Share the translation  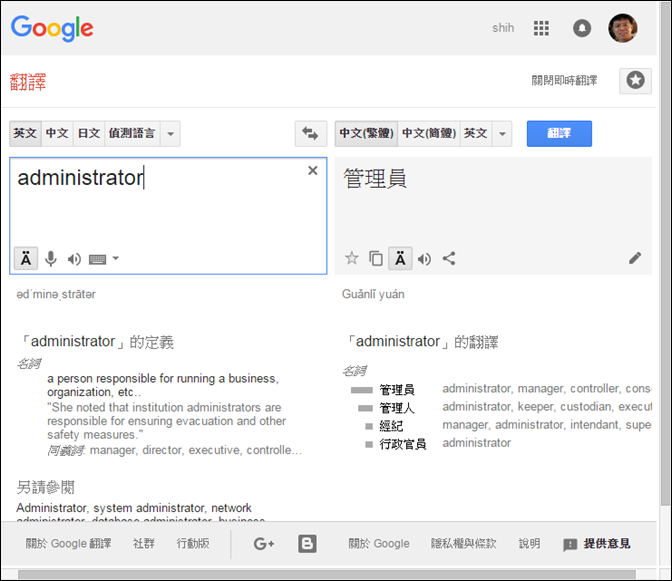(x=449, y=258)
